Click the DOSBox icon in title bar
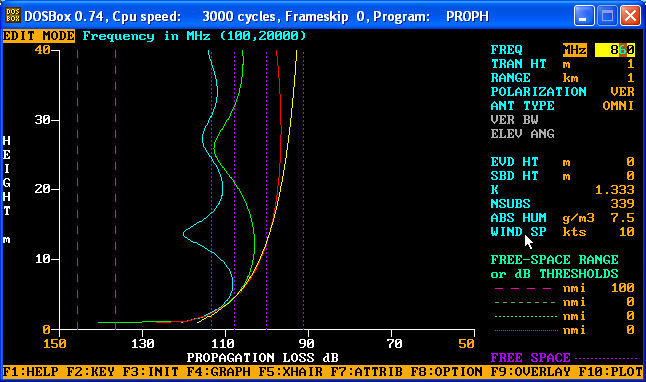 tap(13, 16)
